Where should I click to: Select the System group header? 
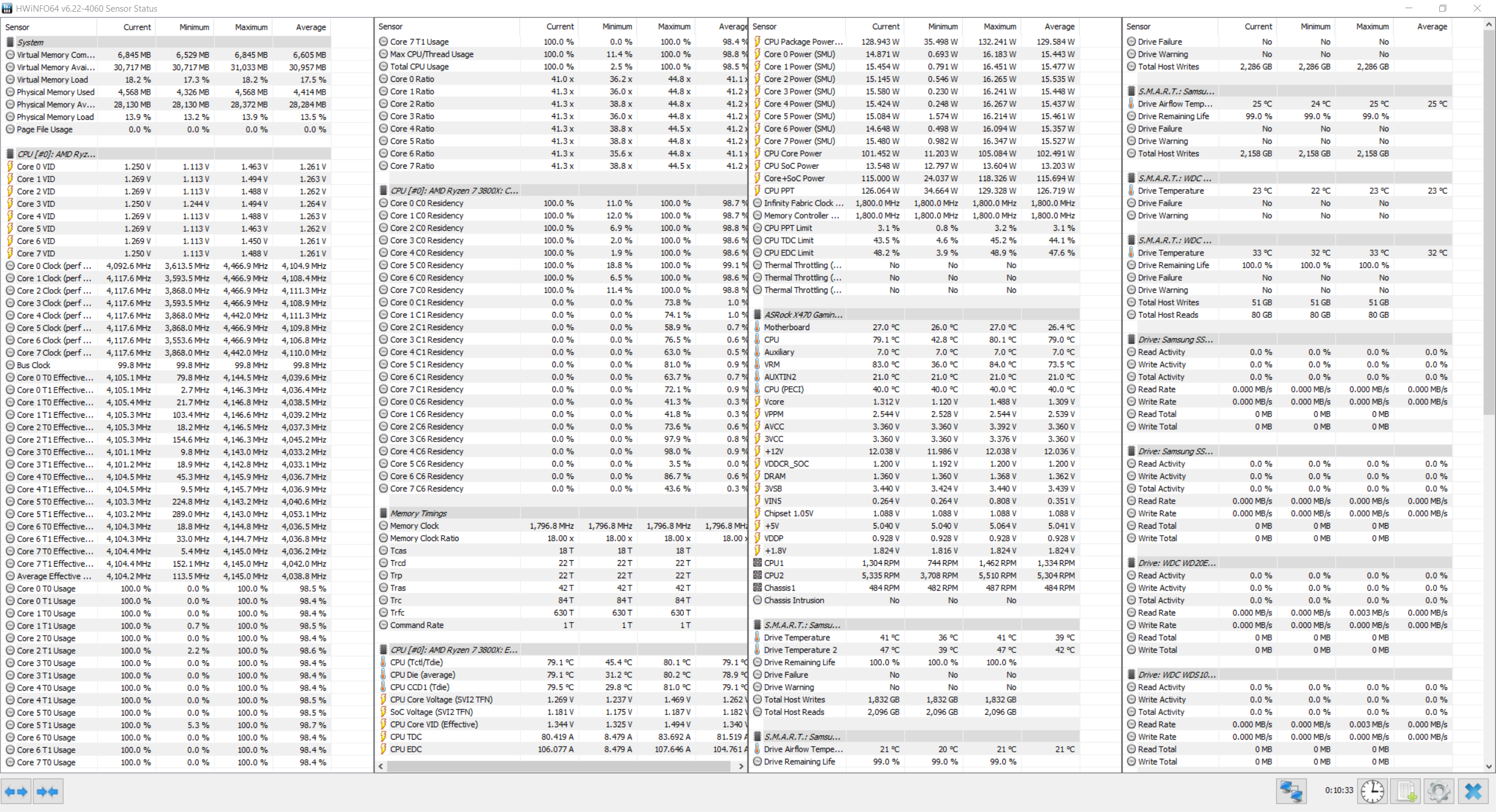click(30, 42)
